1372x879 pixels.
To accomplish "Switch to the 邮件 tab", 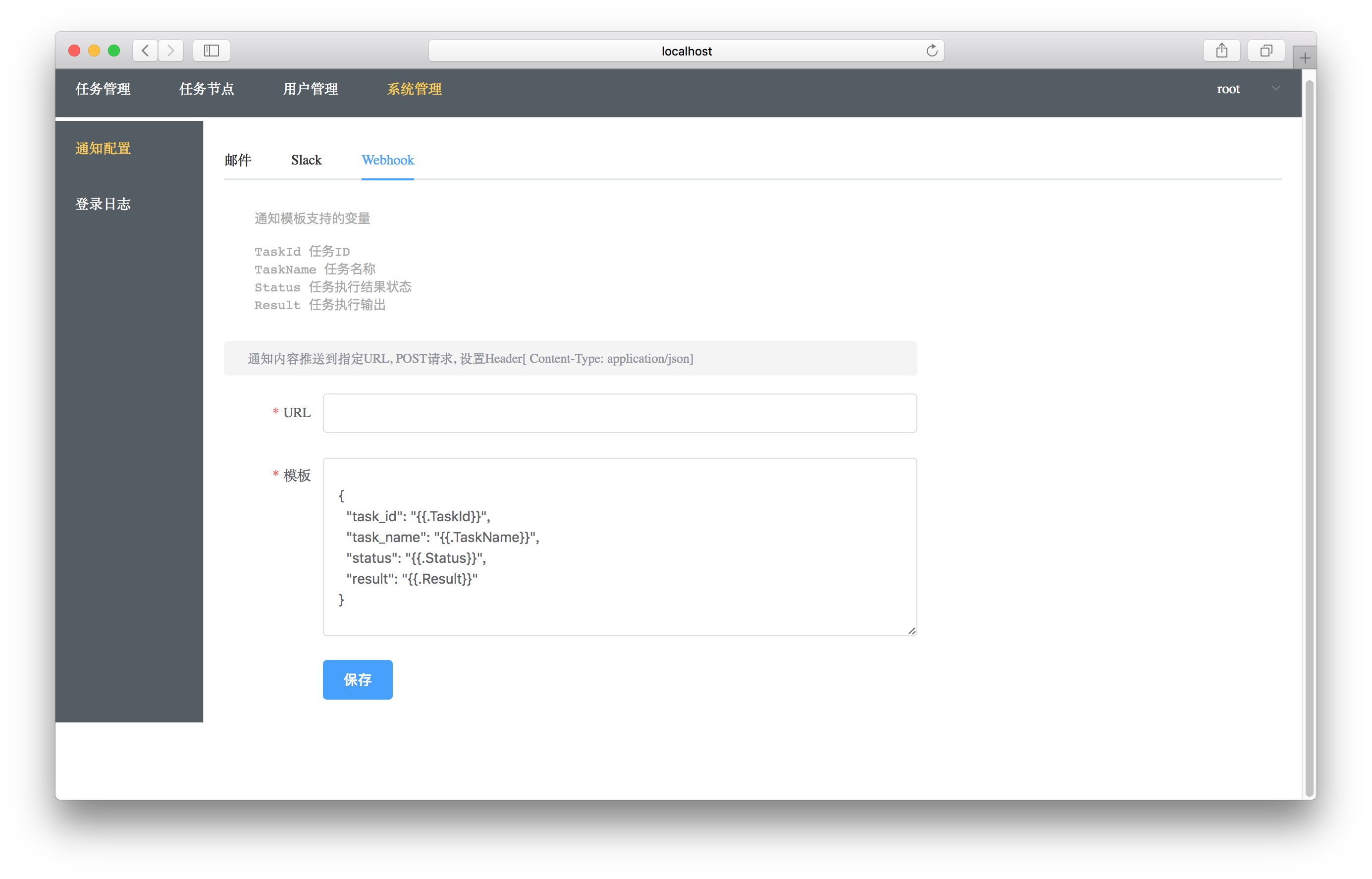I will 238,161.
